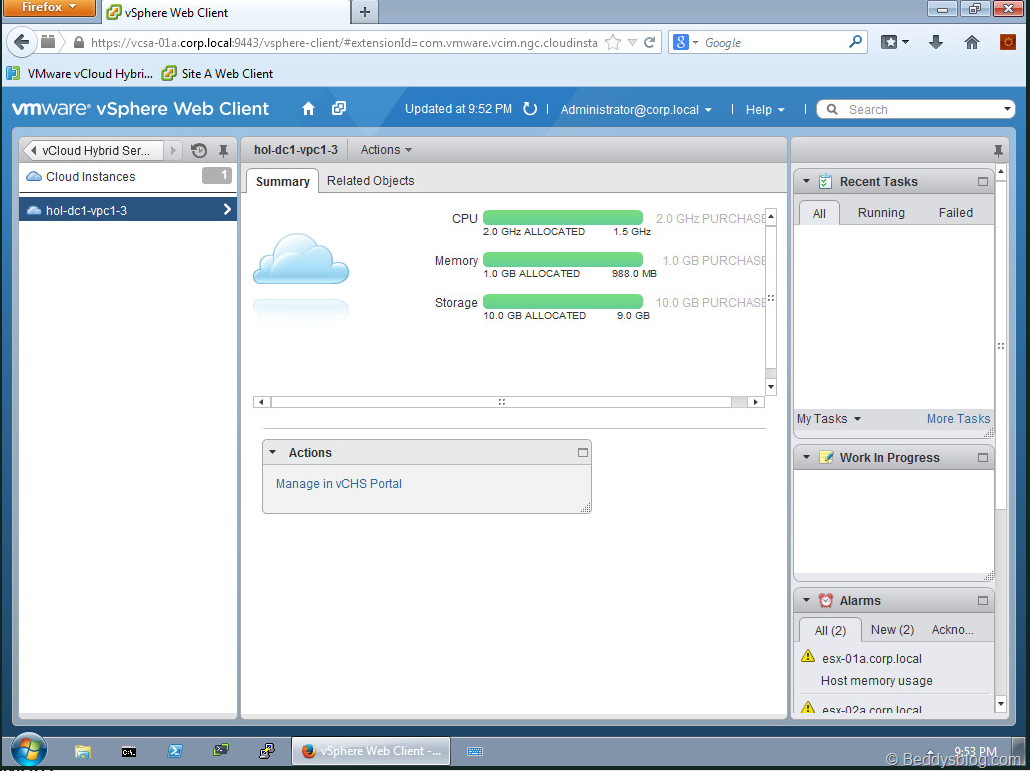Open the Help dropdown menu
The image size is (1030, 771).
pos(765,110)
